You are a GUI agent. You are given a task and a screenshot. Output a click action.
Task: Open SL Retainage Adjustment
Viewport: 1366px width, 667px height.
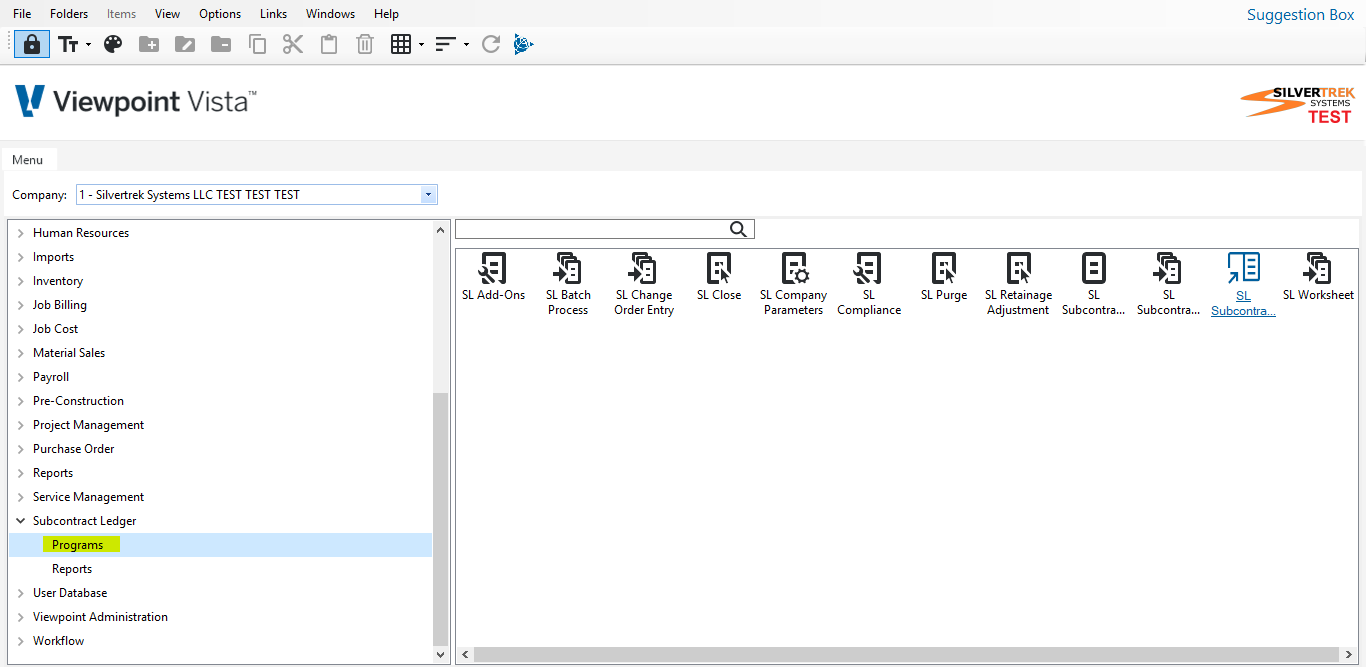coord(1018,284)
